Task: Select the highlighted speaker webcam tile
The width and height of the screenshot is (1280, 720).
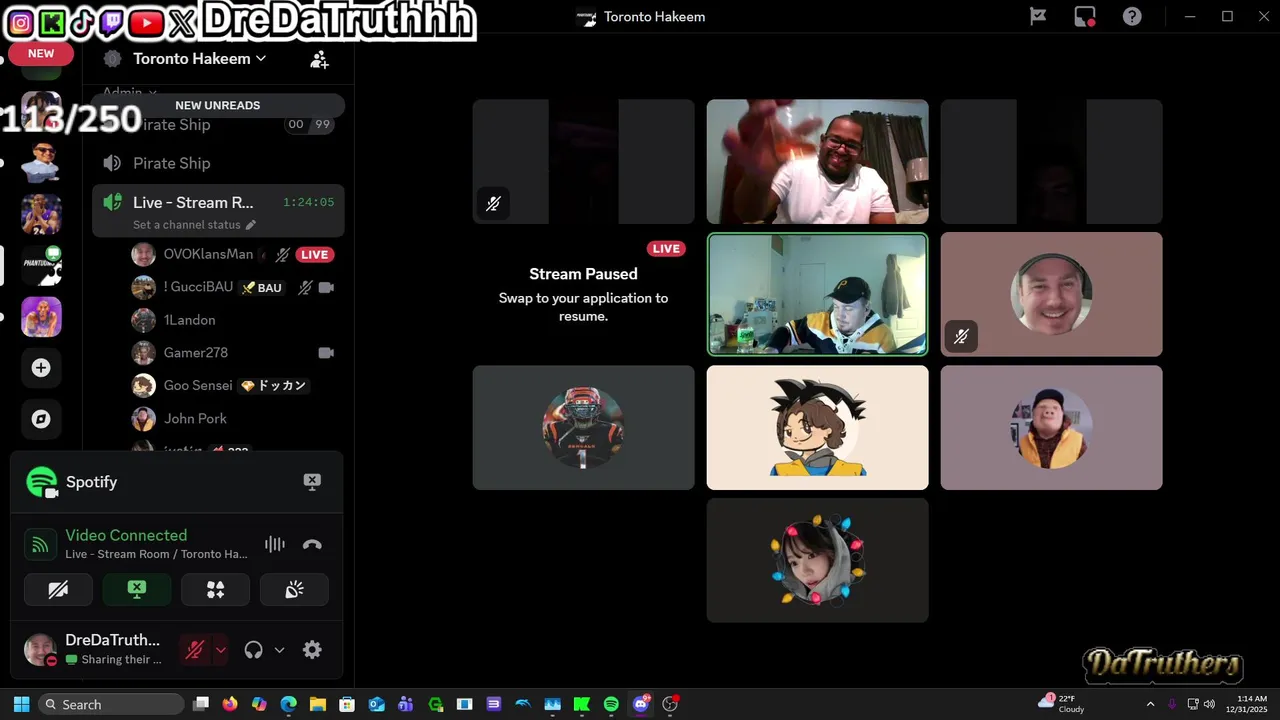Action: (817, 294)
